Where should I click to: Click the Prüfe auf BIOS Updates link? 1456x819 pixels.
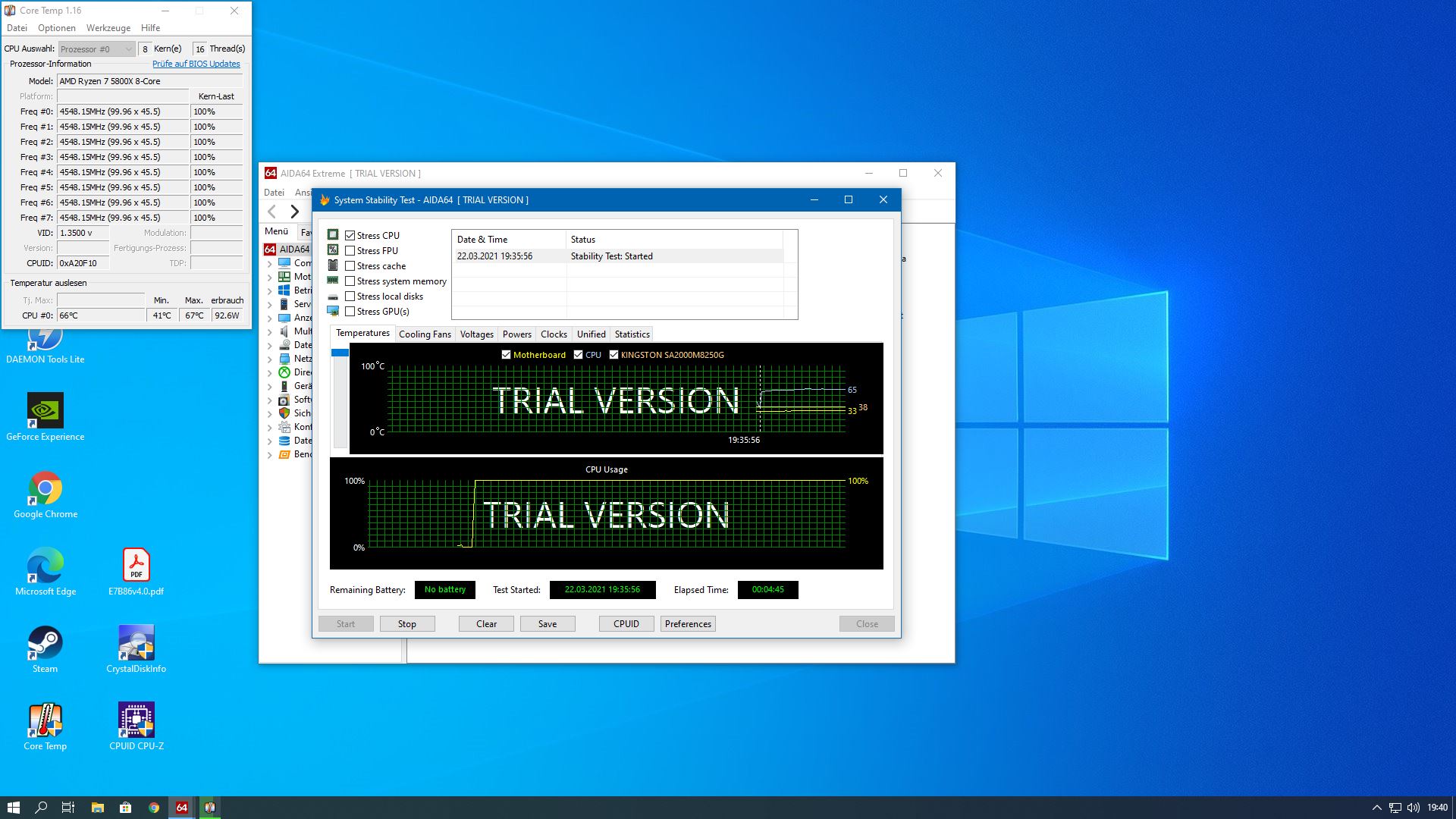tap(196, 64)
